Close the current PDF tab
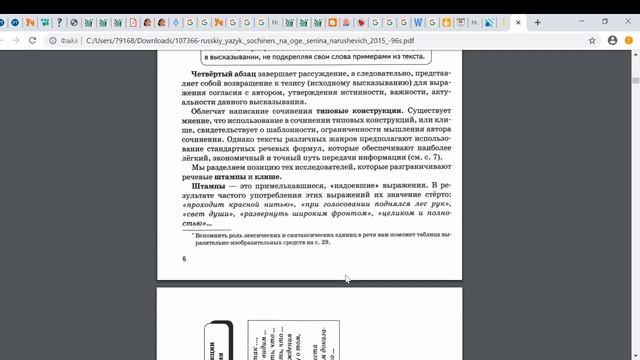 pos(518,22)
